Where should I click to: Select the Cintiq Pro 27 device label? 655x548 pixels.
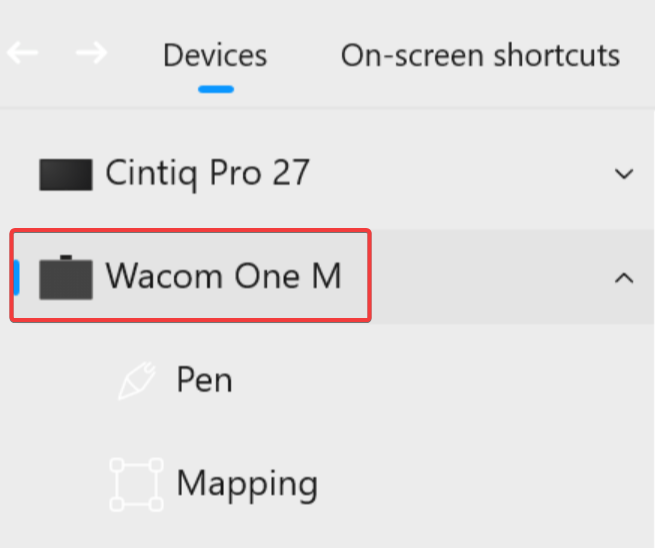point(207,174)
